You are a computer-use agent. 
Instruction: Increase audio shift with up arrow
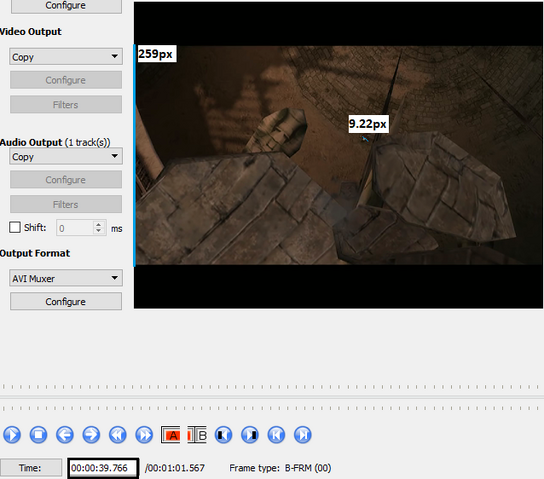[99, 224]
